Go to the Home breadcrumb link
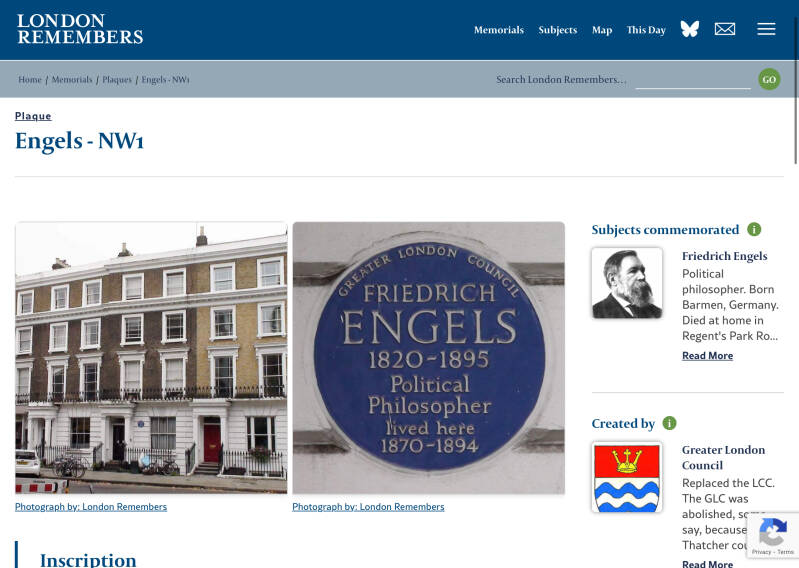 [x=30, y=79]
